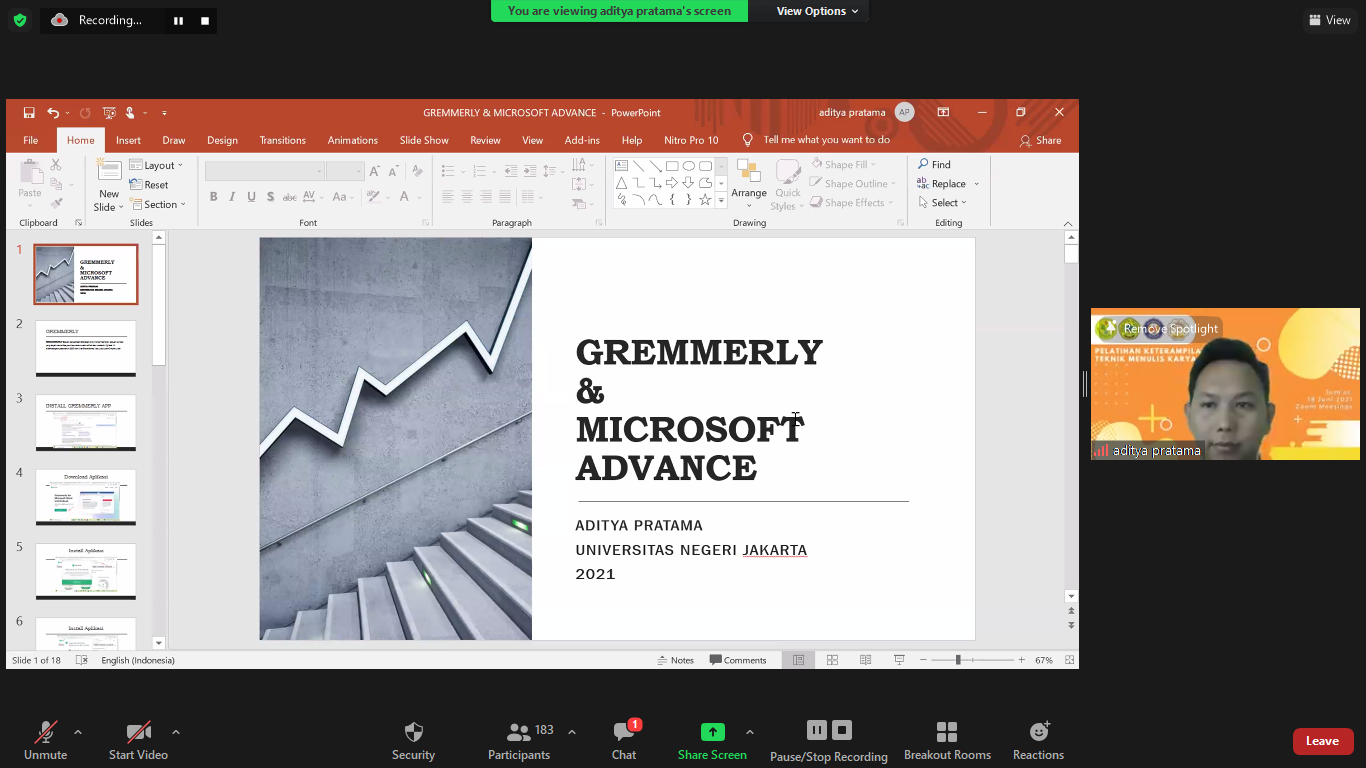Open the Transitions ribbon tab
The image size is (1366, 768).
point(283,140)
